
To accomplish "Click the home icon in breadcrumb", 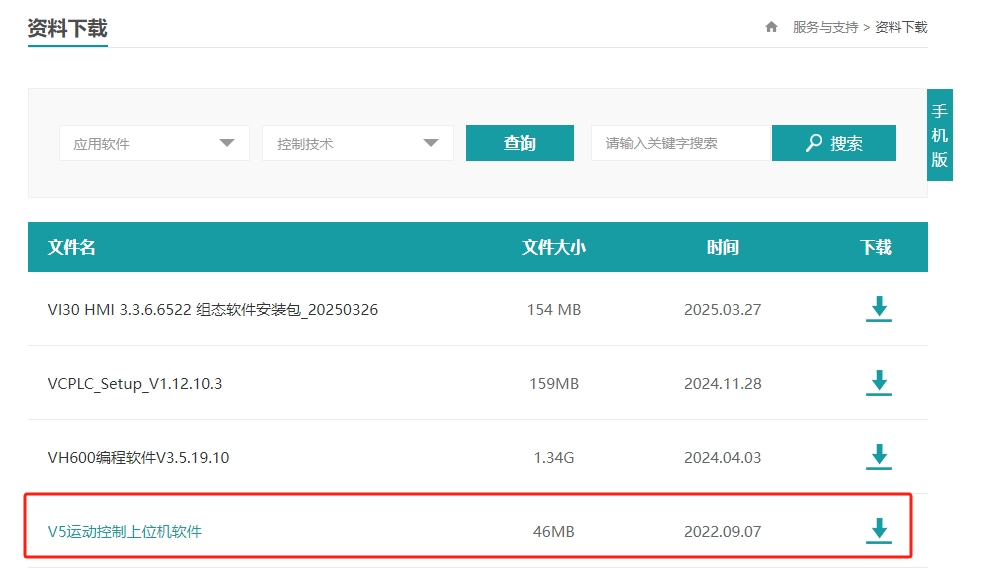I will [771, 27].
